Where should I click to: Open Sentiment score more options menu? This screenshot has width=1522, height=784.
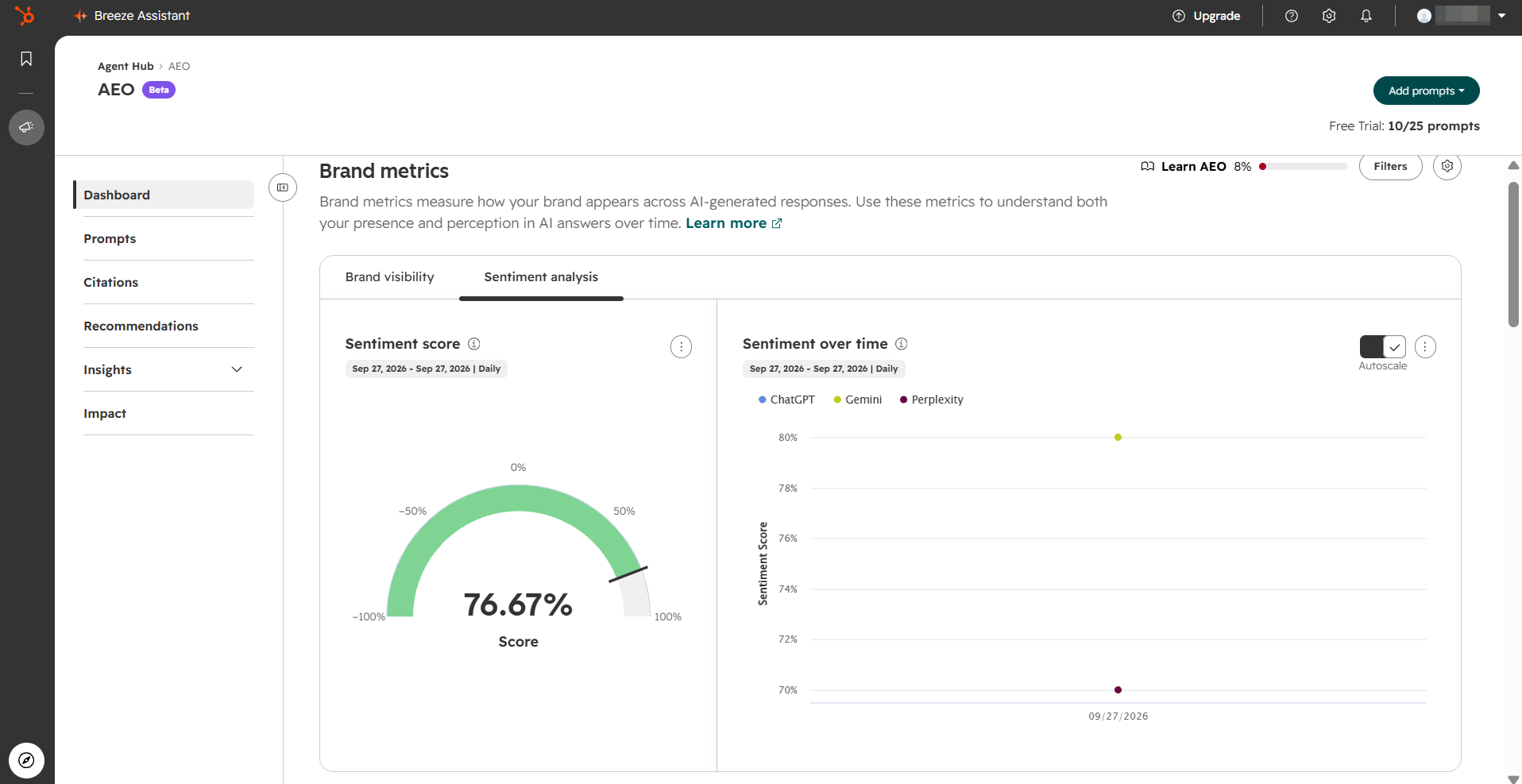click(x=681, y=347)
